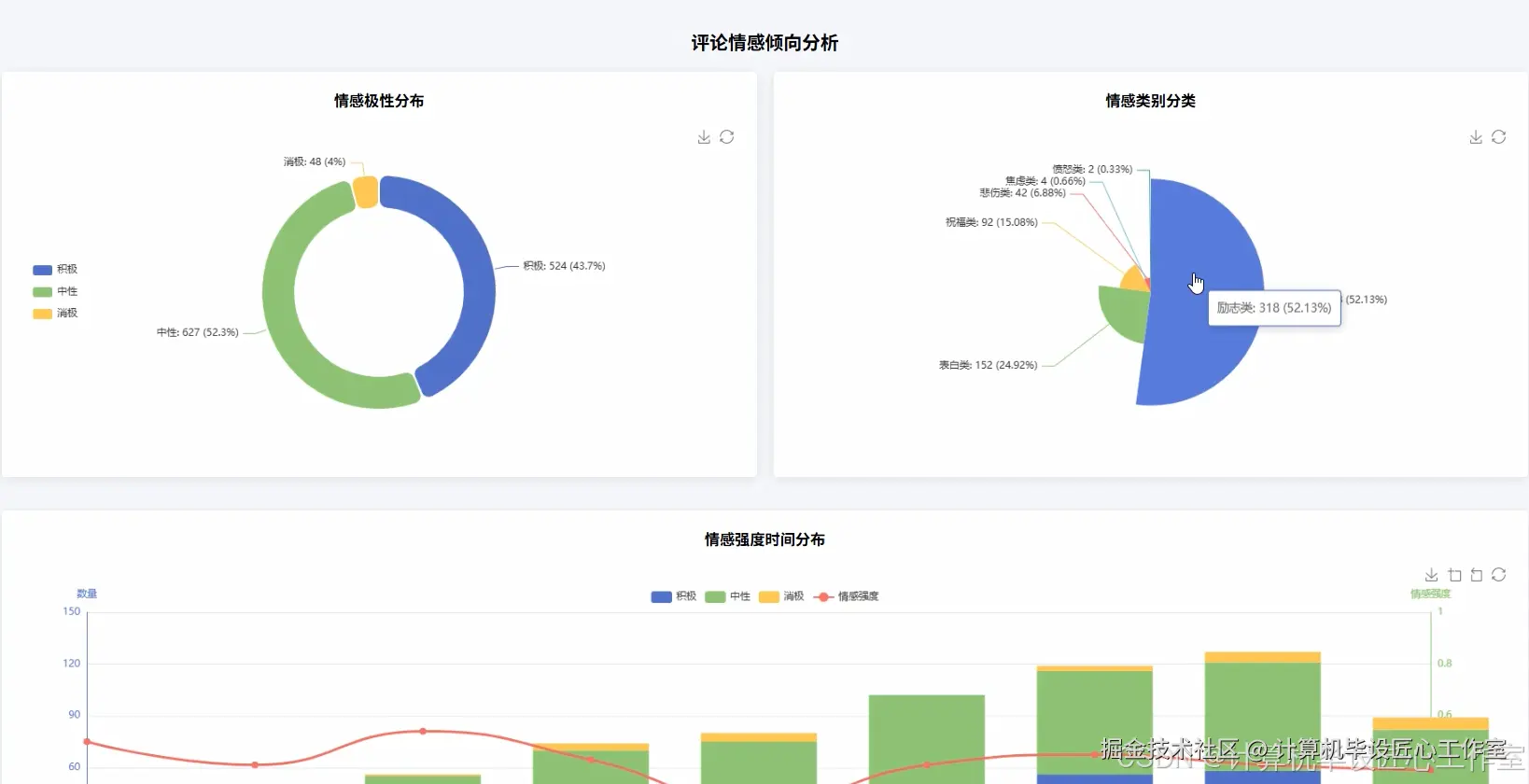This screenshot has width=1529, height=784.
Task: Refresh the 情感类别分类 pie chart
Action: (x=1499, y=137)
